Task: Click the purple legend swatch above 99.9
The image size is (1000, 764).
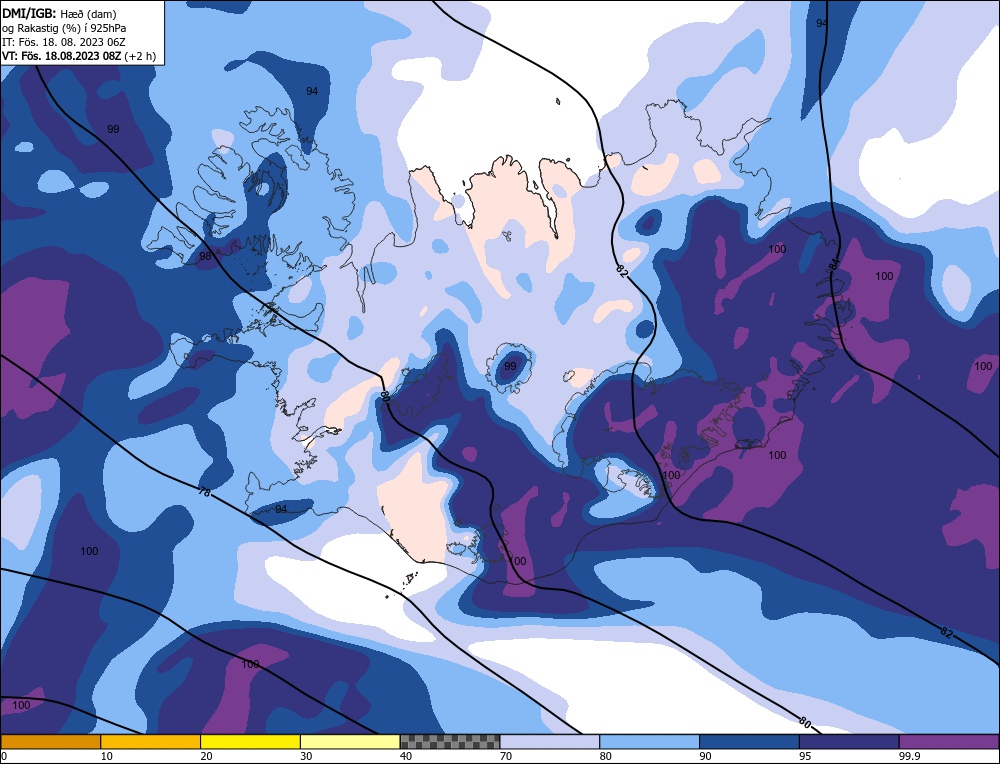Action: point(949,741)
